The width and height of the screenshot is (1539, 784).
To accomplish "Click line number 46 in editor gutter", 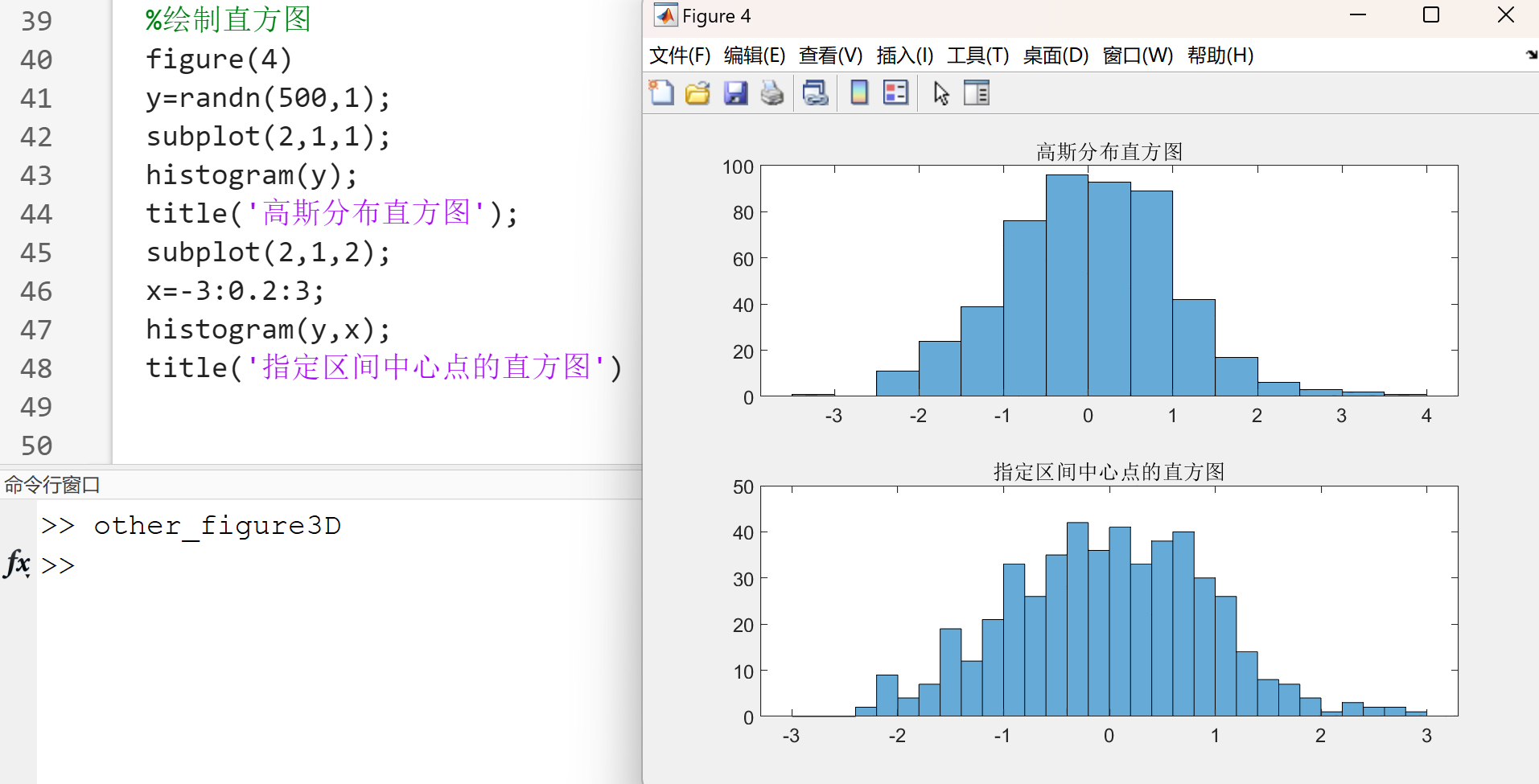I will point(36,291).
